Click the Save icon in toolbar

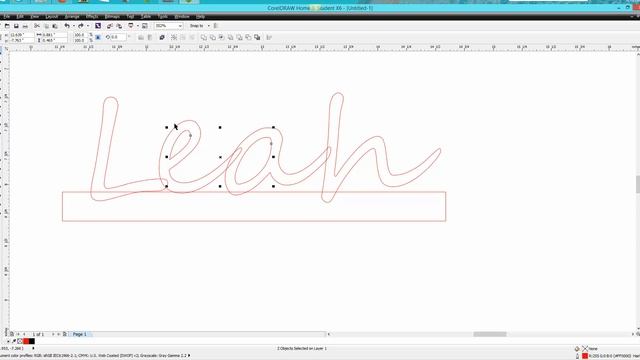tap(16, 26)
